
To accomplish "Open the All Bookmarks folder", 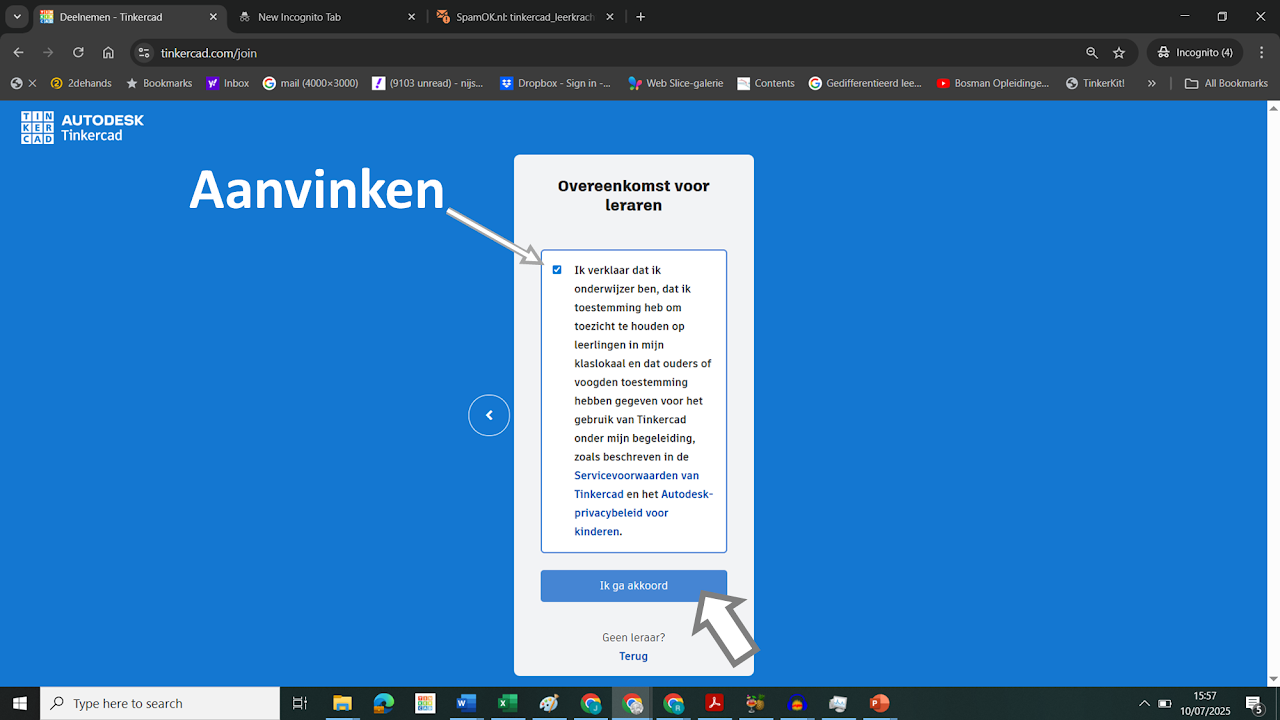I will pos(1226,83).
